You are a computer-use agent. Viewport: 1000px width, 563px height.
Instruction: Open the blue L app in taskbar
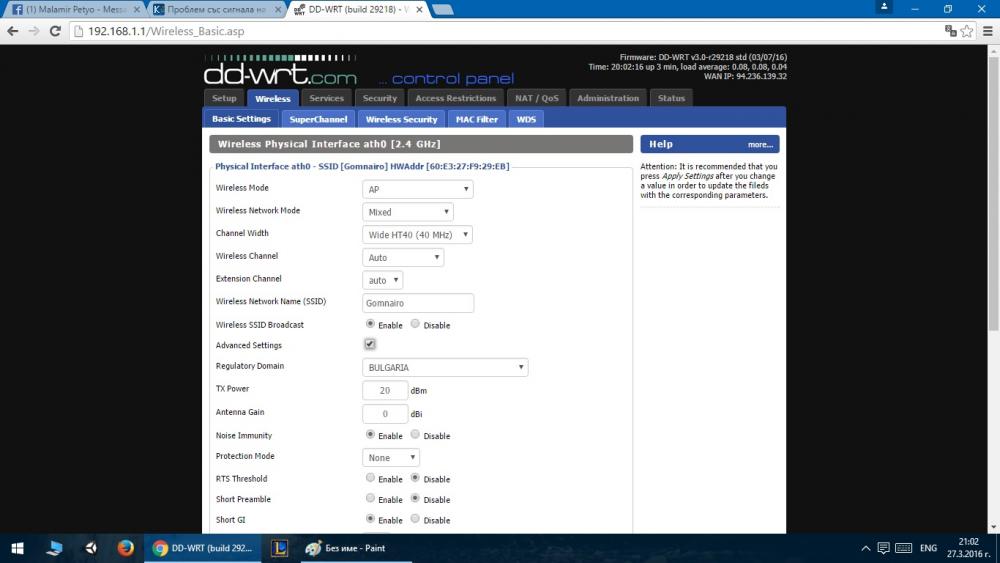coord(279,548)
